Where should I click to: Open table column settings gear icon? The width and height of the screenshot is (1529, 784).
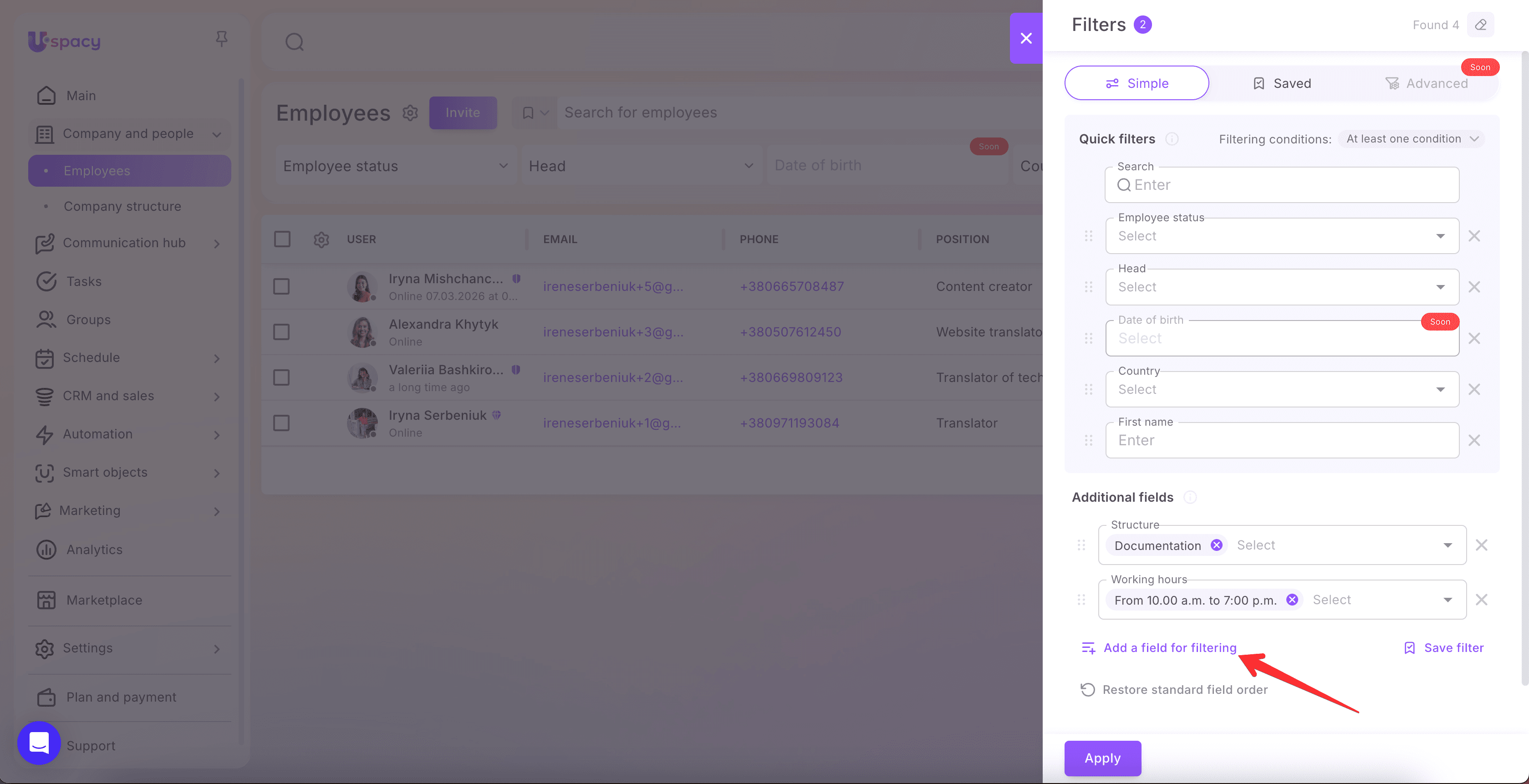(321, 240)
